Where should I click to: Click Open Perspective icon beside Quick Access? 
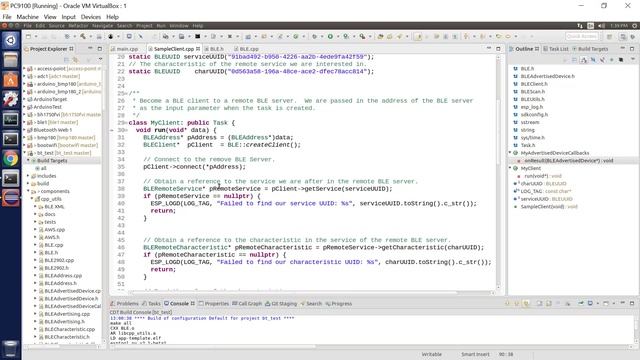tap(609, 37)
